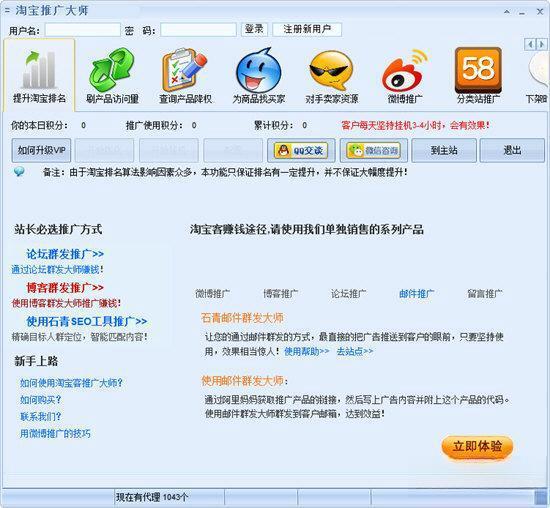
Task: Click the orange 立即体验 button
Action: click(x=477, y=447)
